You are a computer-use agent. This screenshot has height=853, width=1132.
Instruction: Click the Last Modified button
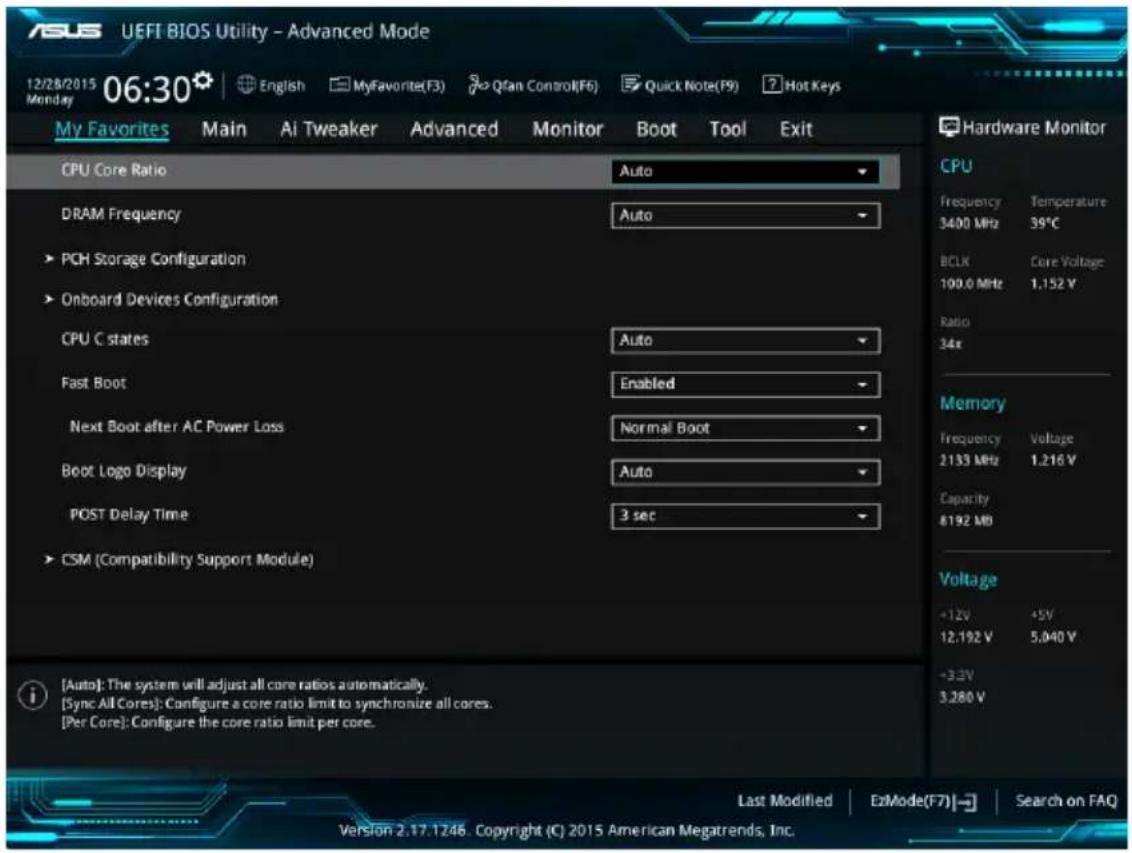tap(785, 800)
